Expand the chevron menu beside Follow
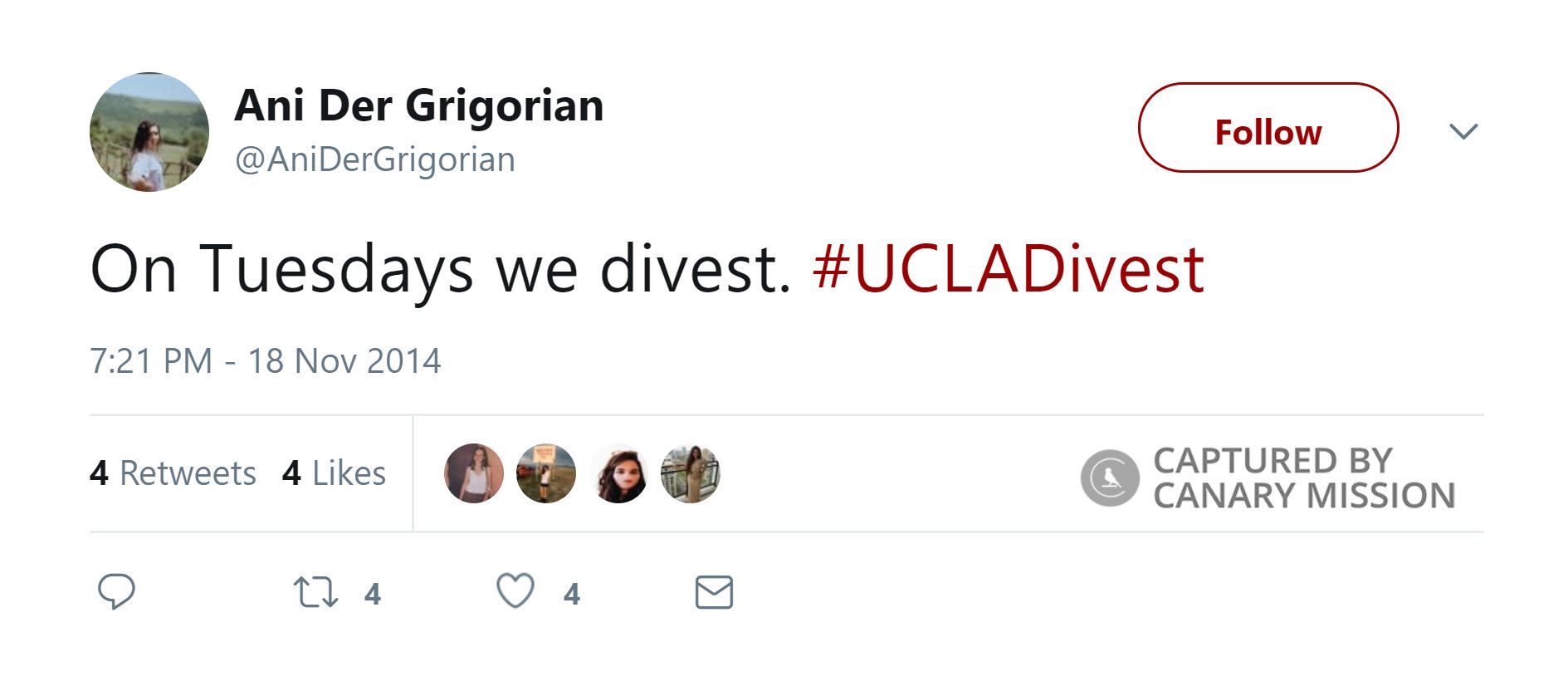Viewport: 1568px width, 681px height. (1463, 131)
